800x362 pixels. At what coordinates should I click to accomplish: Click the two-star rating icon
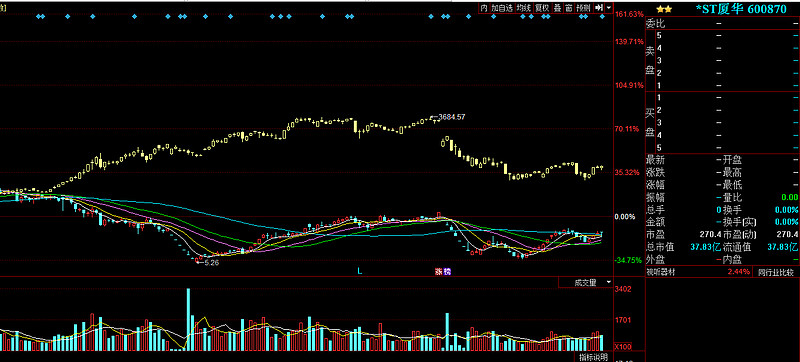pyautogui.click(x=664, y=9)
